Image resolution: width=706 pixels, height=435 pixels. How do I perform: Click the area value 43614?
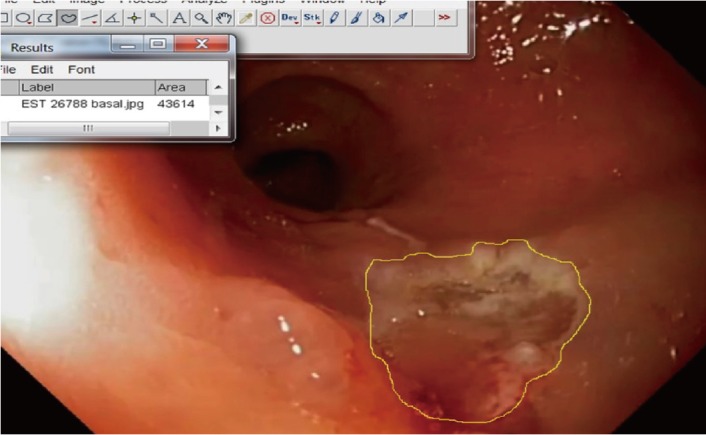(x=176, y=104)
